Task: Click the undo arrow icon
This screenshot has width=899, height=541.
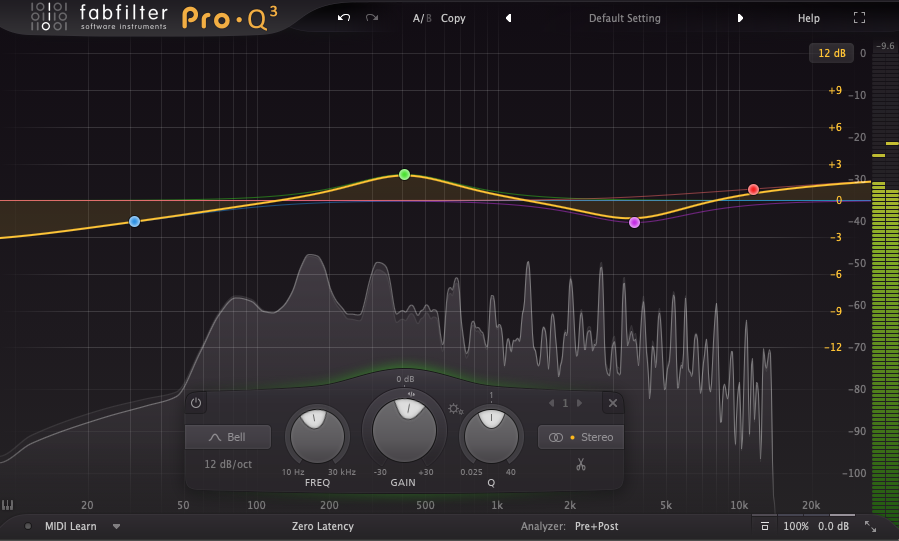Action: pos(344,18)
